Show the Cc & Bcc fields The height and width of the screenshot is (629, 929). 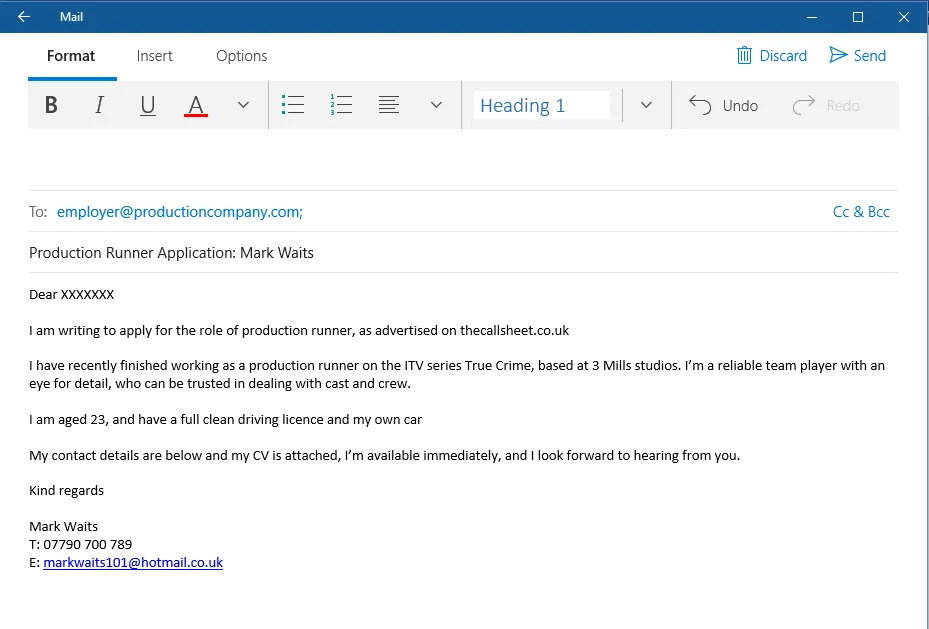(x=861, y=211)
